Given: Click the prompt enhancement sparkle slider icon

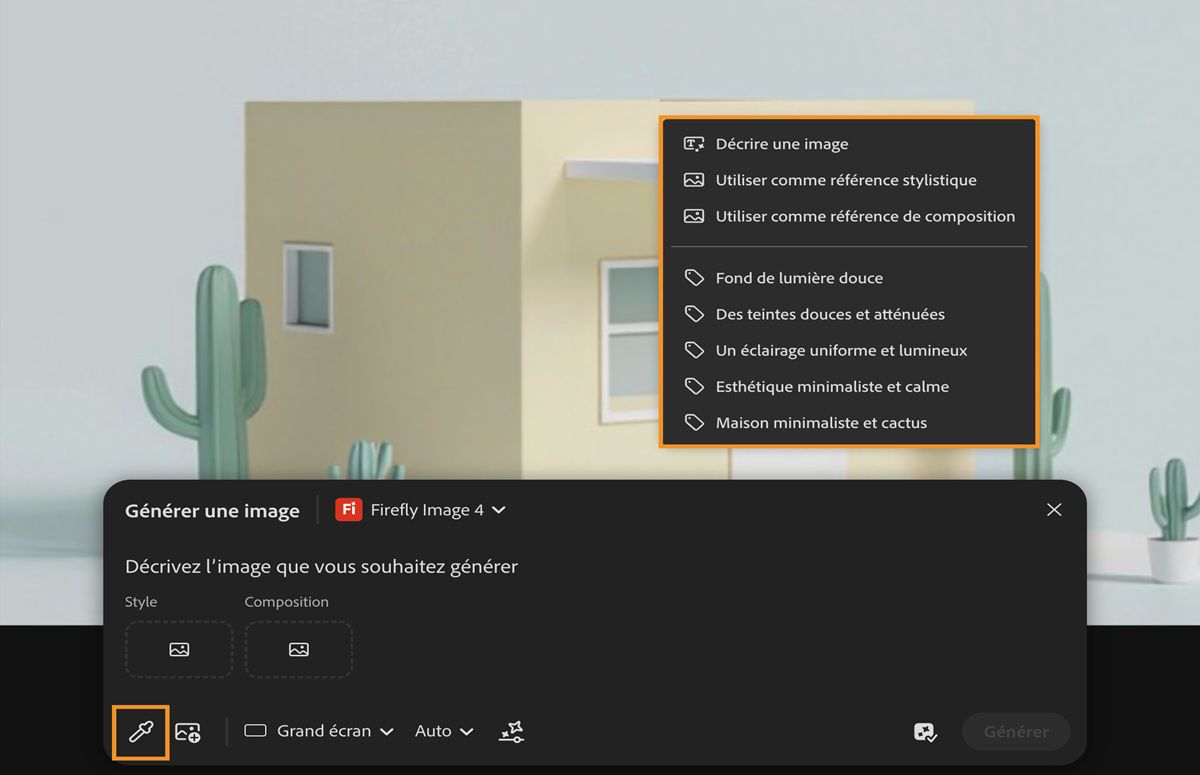Looking at the screenshot, I should [x=510, y=731].
